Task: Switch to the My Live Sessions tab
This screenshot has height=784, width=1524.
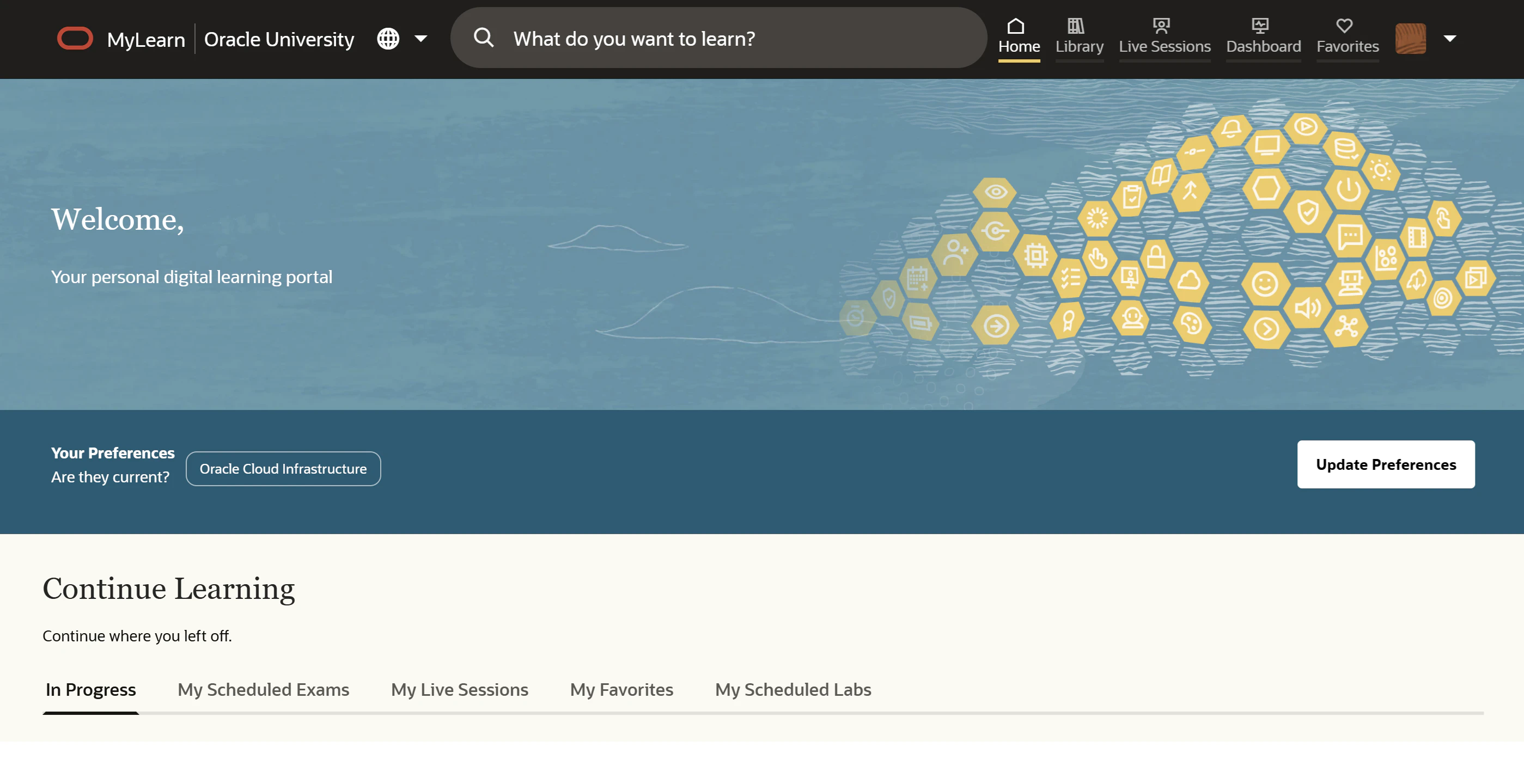Action: [460, 689]
